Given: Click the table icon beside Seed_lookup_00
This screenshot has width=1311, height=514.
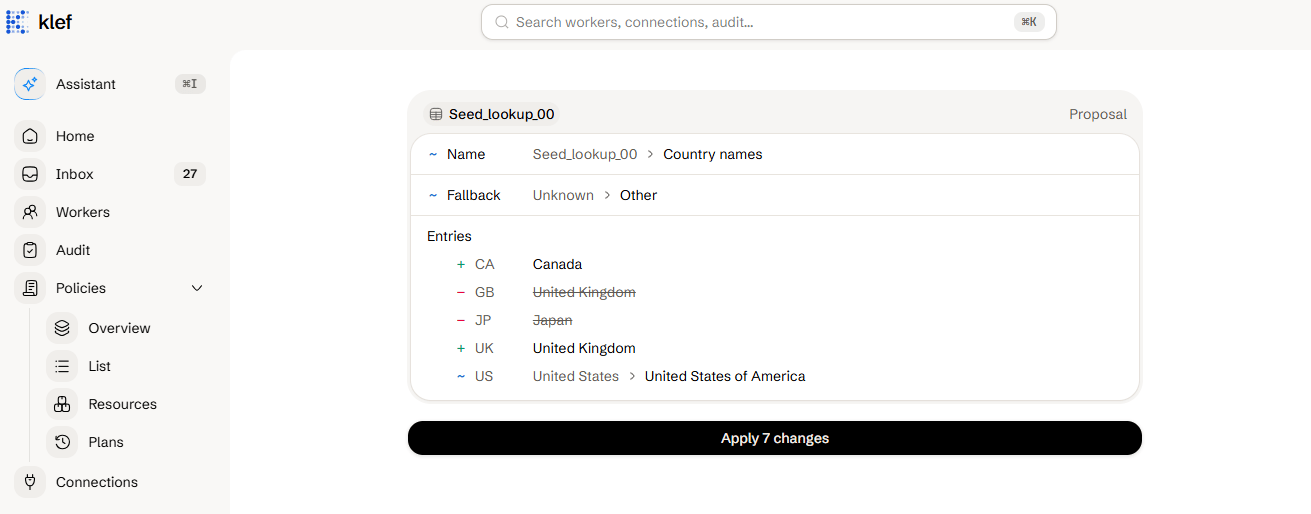Looking at the screenshot, I should pos(436,114).
